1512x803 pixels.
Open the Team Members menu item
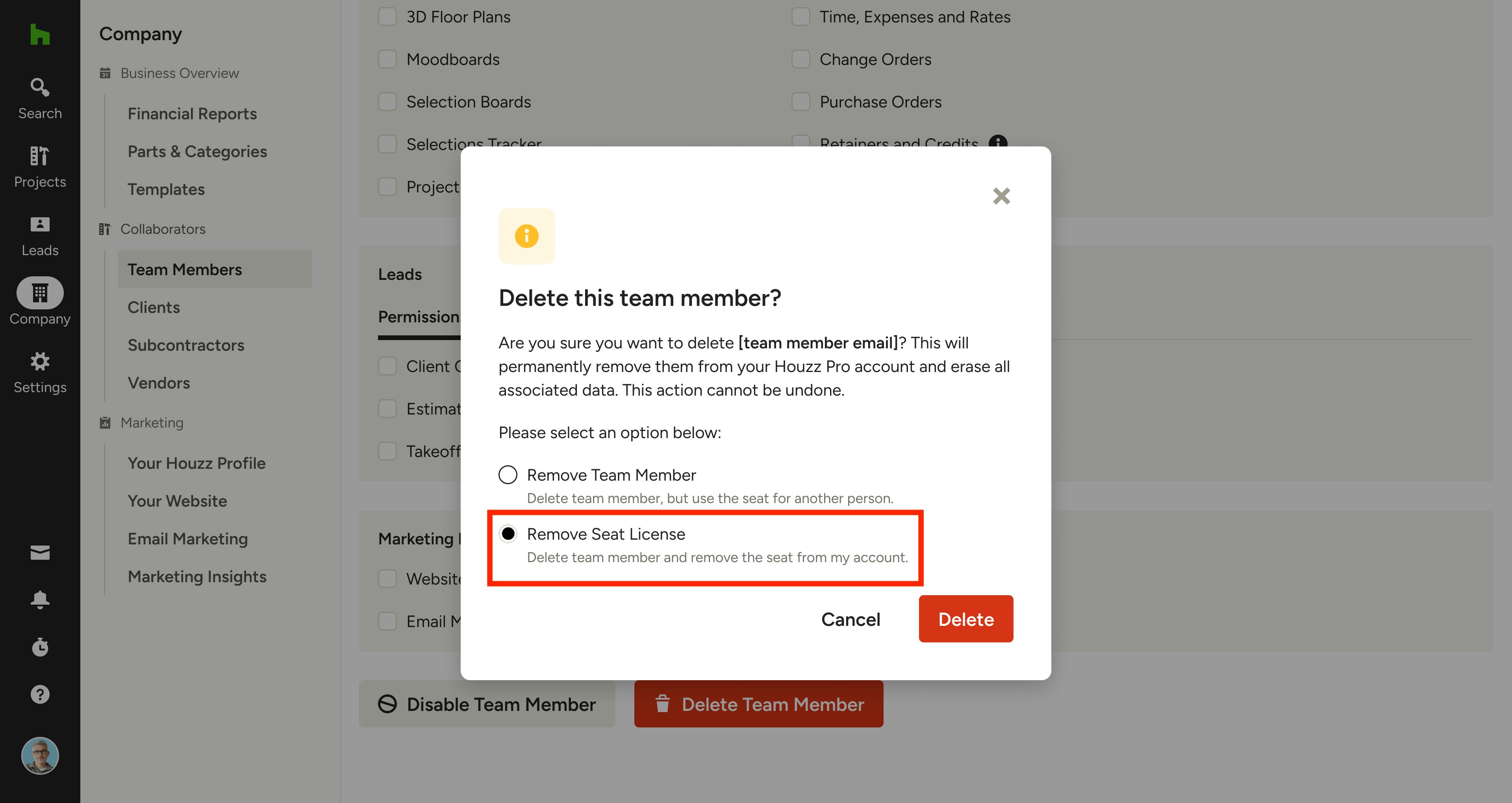click(x=185, y=269)
